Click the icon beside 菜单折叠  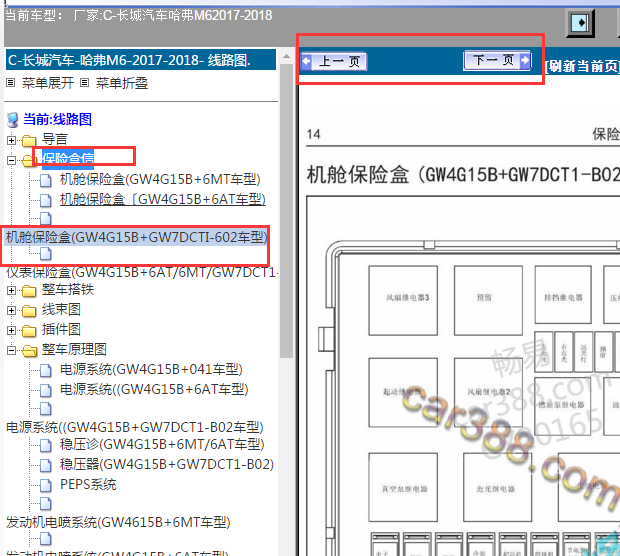click(x=84, y=83)
